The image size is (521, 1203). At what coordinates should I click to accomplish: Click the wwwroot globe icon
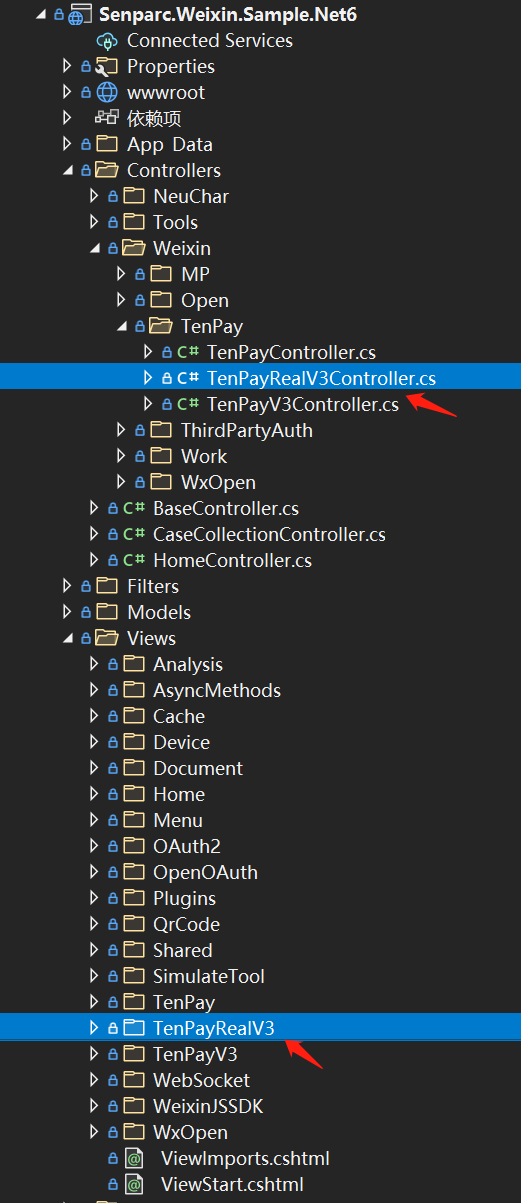pos(107,93)
